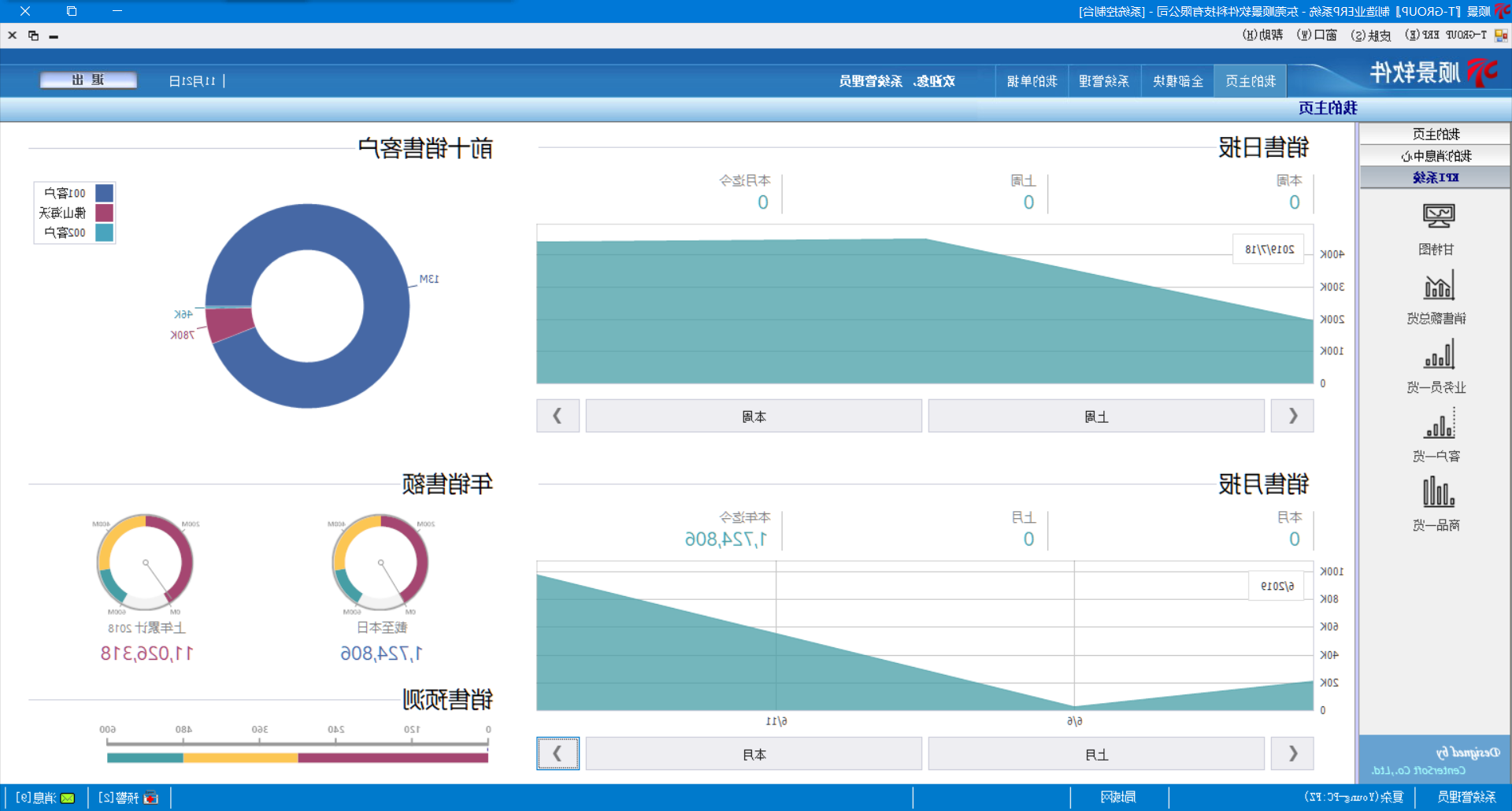1512x811 pixels.
Task: Open the 商品一览 product list icon
Action: [1438, 493]
